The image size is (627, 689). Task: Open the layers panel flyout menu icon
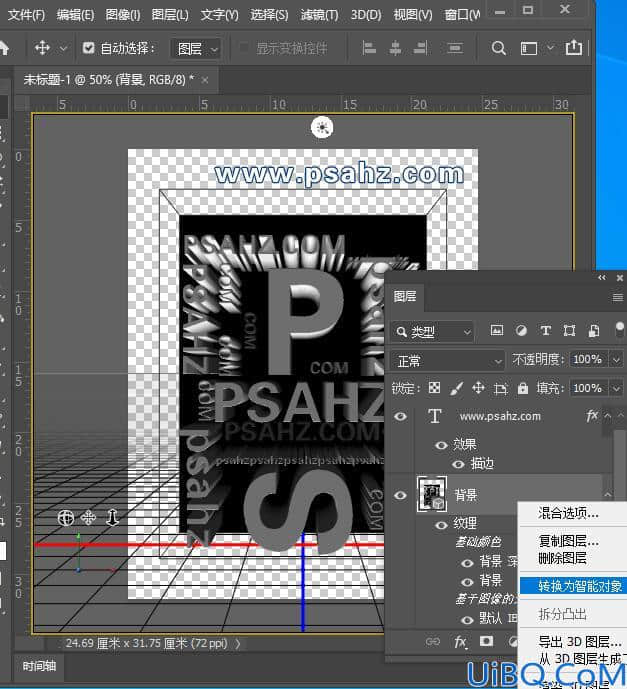[x=617, y=298]
